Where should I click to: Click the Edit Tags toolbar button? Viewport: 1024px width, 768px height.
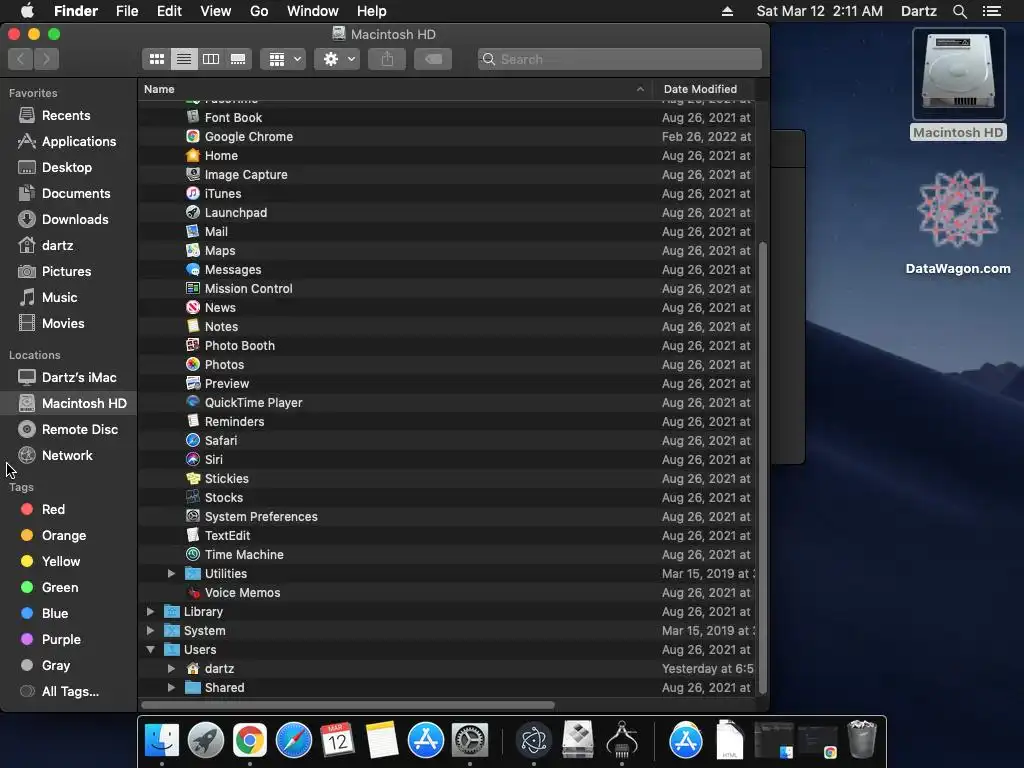coord(432,59)
